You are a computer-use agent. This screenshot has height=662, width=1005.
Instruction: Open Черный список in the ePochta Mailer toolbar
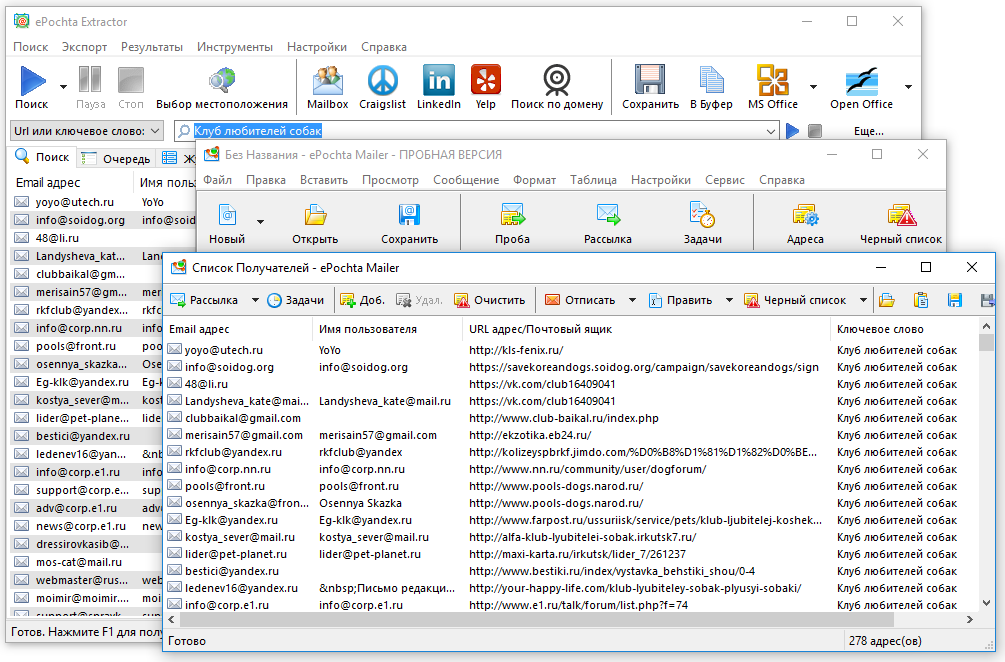pos(901,222)
